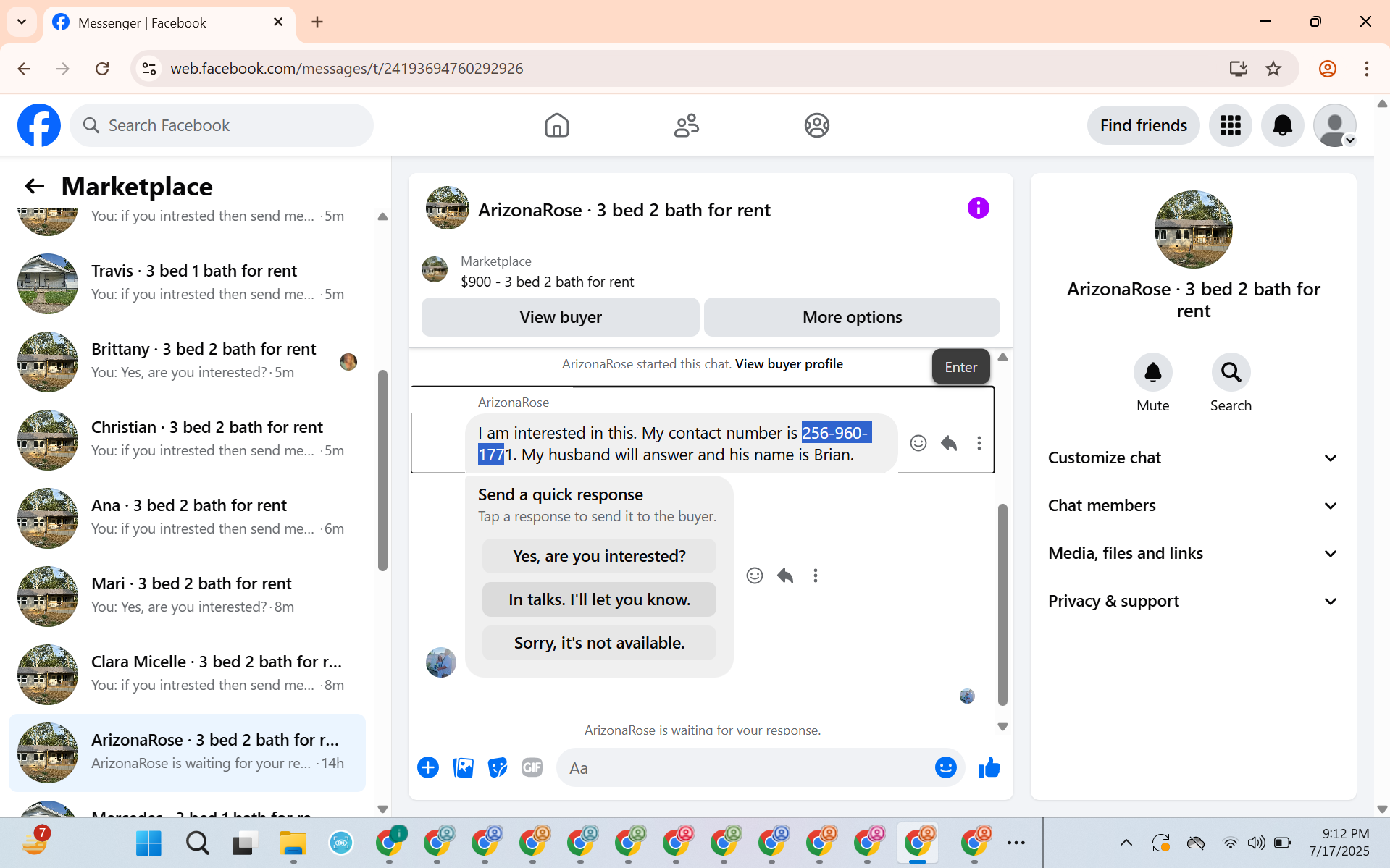The image size is (1390, 868).
Task: Open more actions plus button in composer
Action: (427, 767)
